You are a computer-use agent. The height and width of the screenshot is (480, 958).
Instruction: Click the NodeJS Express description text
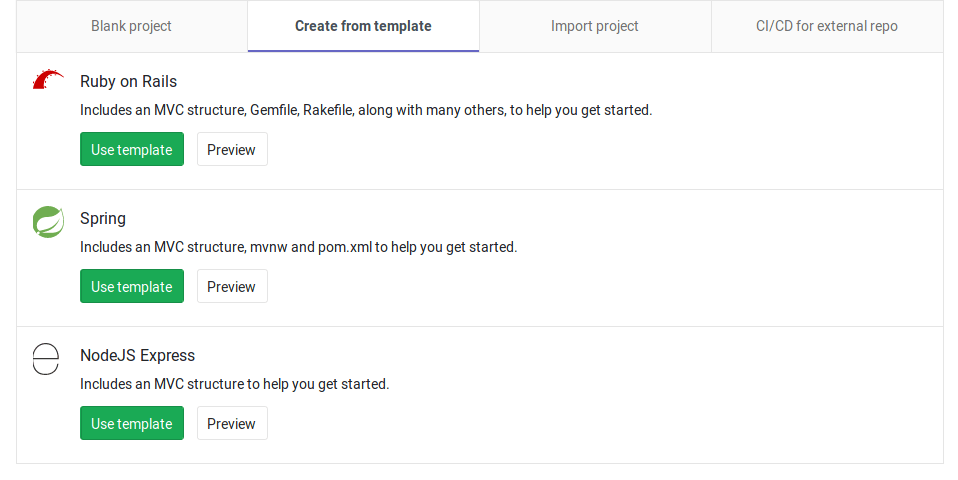pyautogui.click(x=234, y=384)
